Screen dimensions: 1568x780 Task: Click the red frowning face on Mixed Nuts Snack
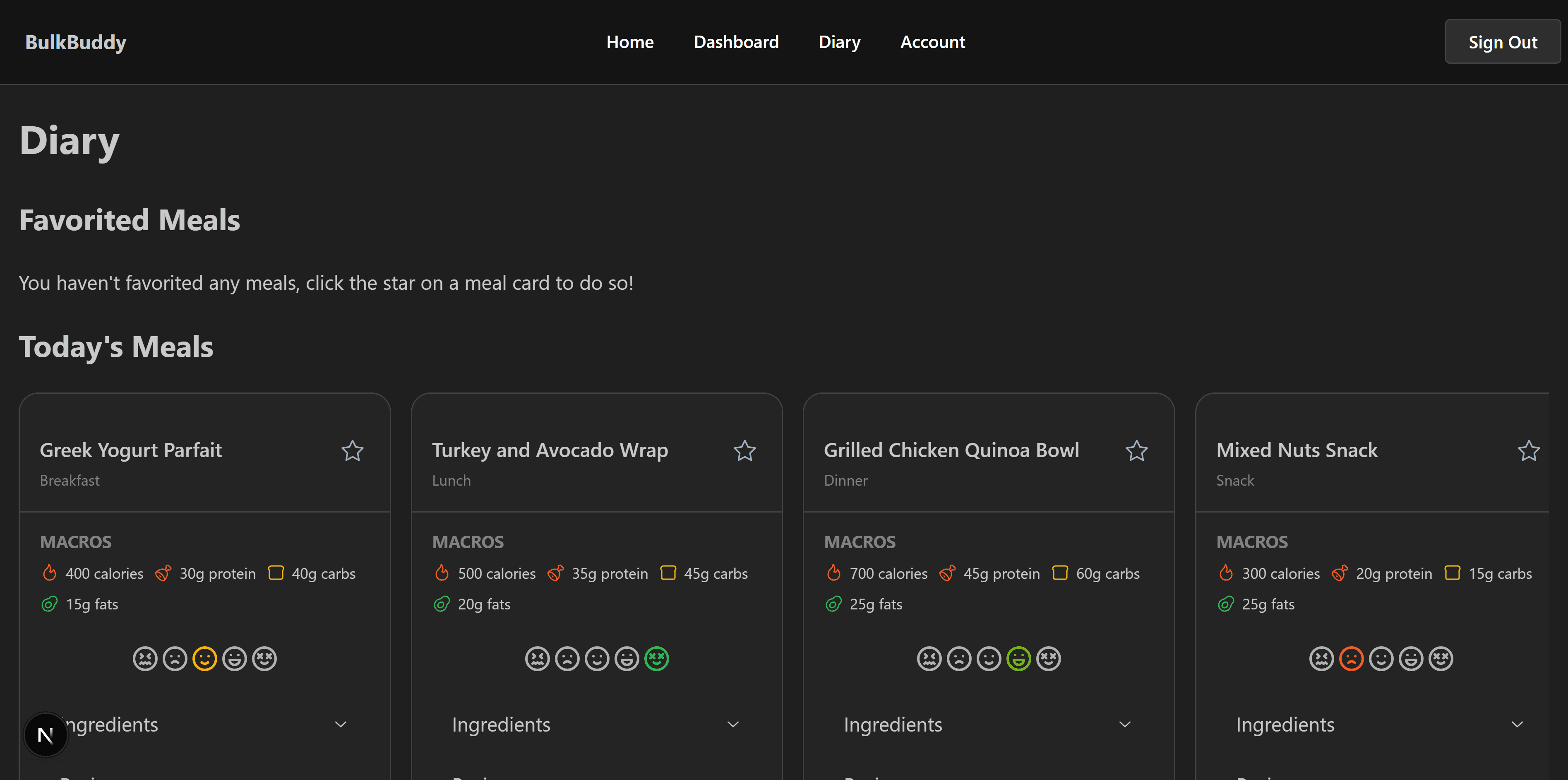[x=1351, y=658]
